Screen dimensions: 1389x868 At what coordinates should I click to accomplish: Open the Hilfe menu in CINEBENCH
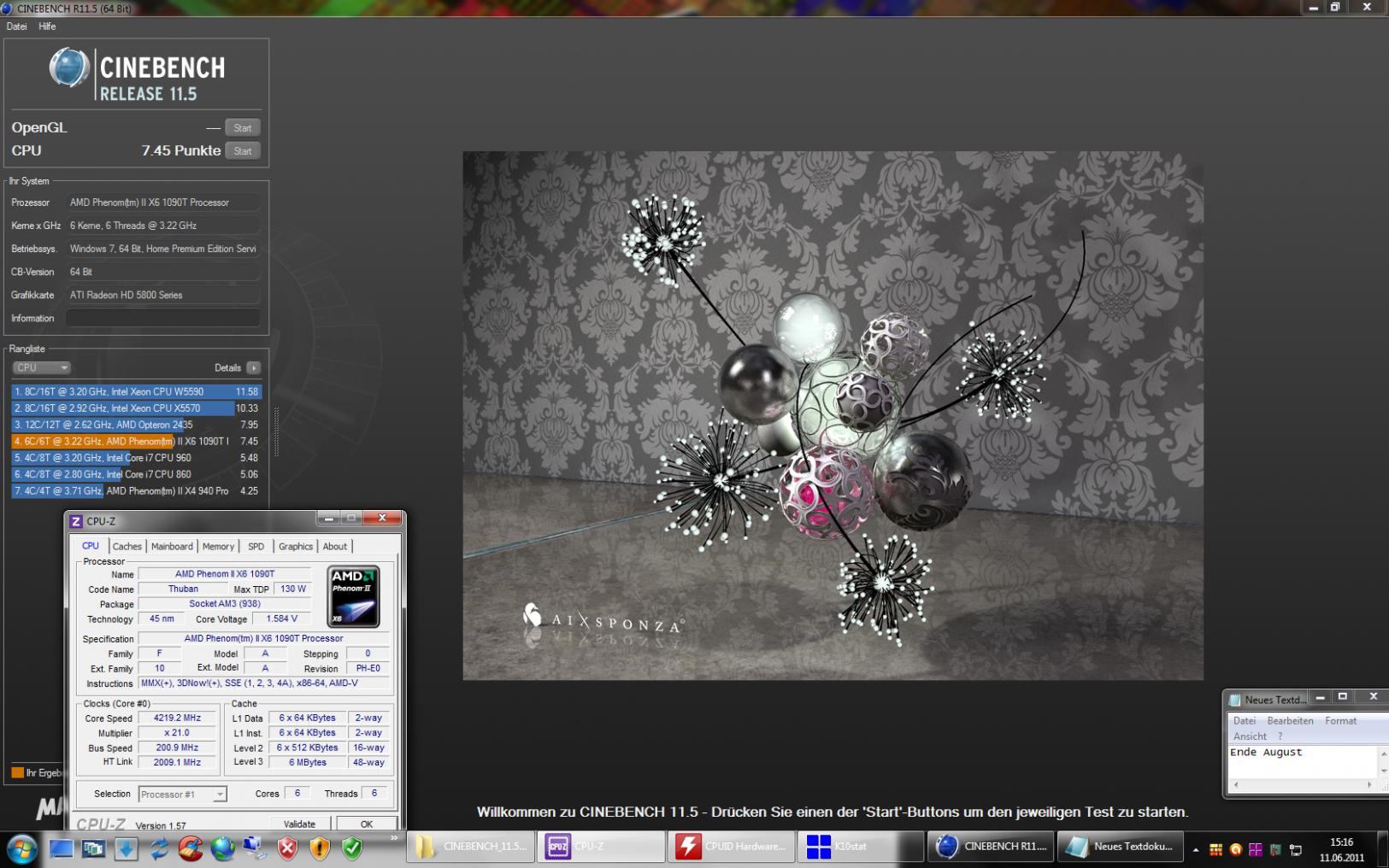point(47,26)
